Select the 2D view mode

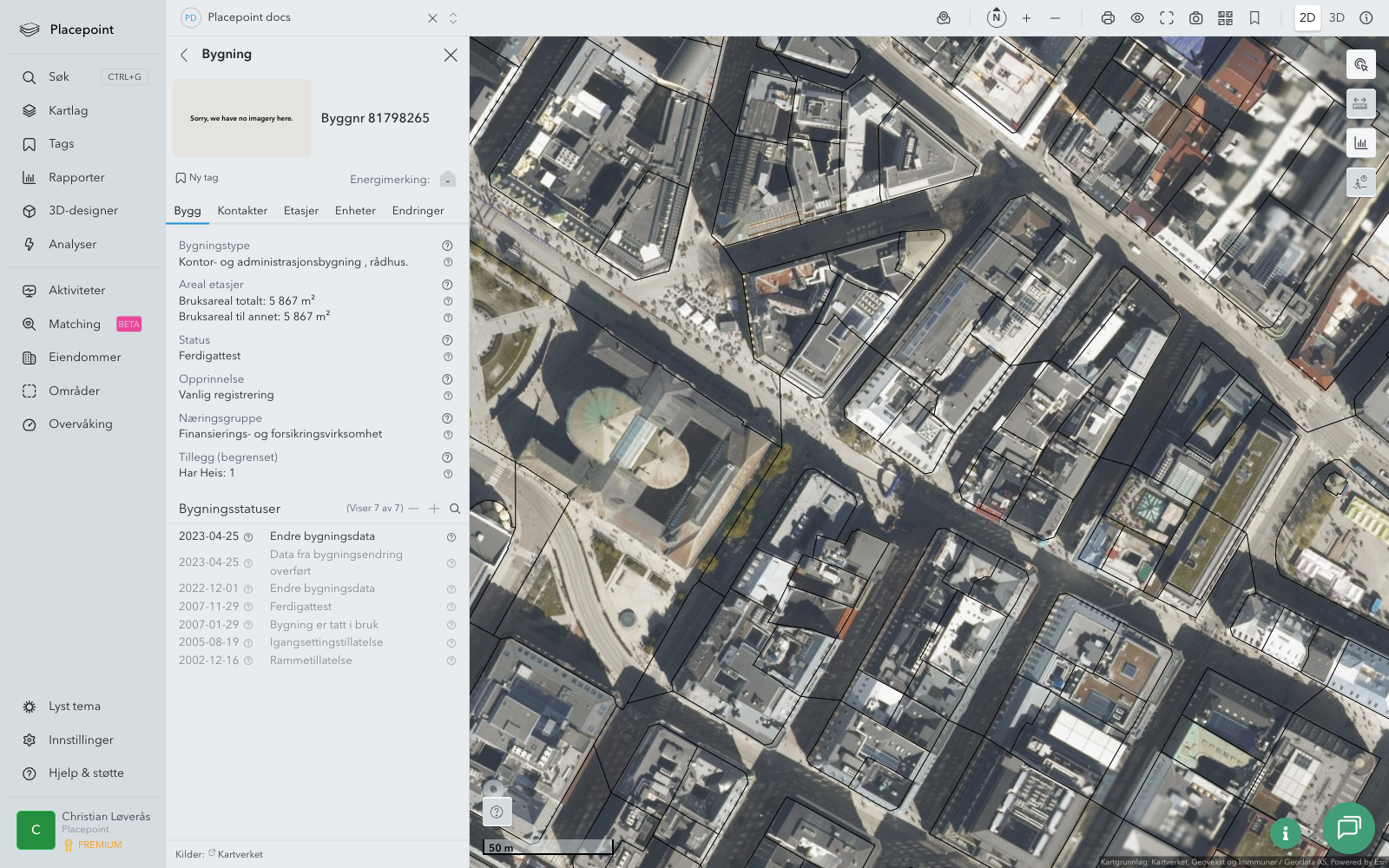[1307, 18]
